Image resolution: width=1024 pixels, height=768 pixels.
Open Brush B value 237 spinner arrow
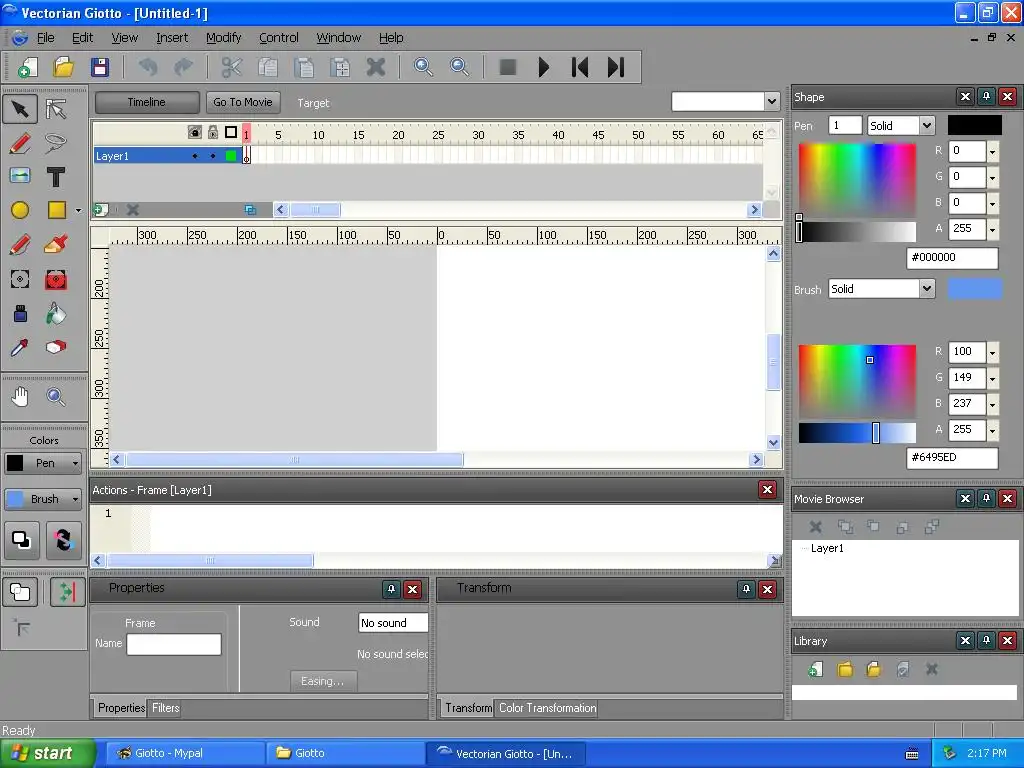pos(992,405)
